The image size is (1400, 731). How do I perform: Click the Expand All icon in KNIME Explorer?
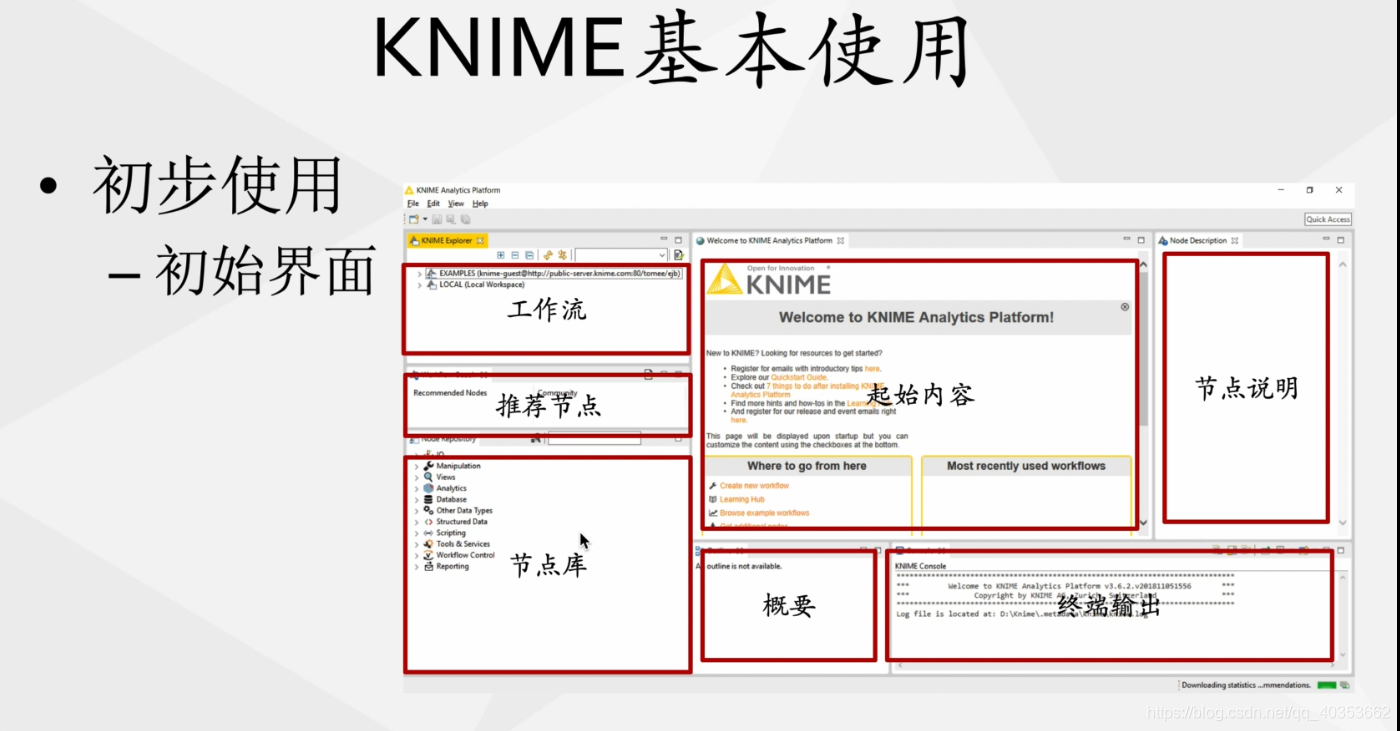[x=501, y=255]
